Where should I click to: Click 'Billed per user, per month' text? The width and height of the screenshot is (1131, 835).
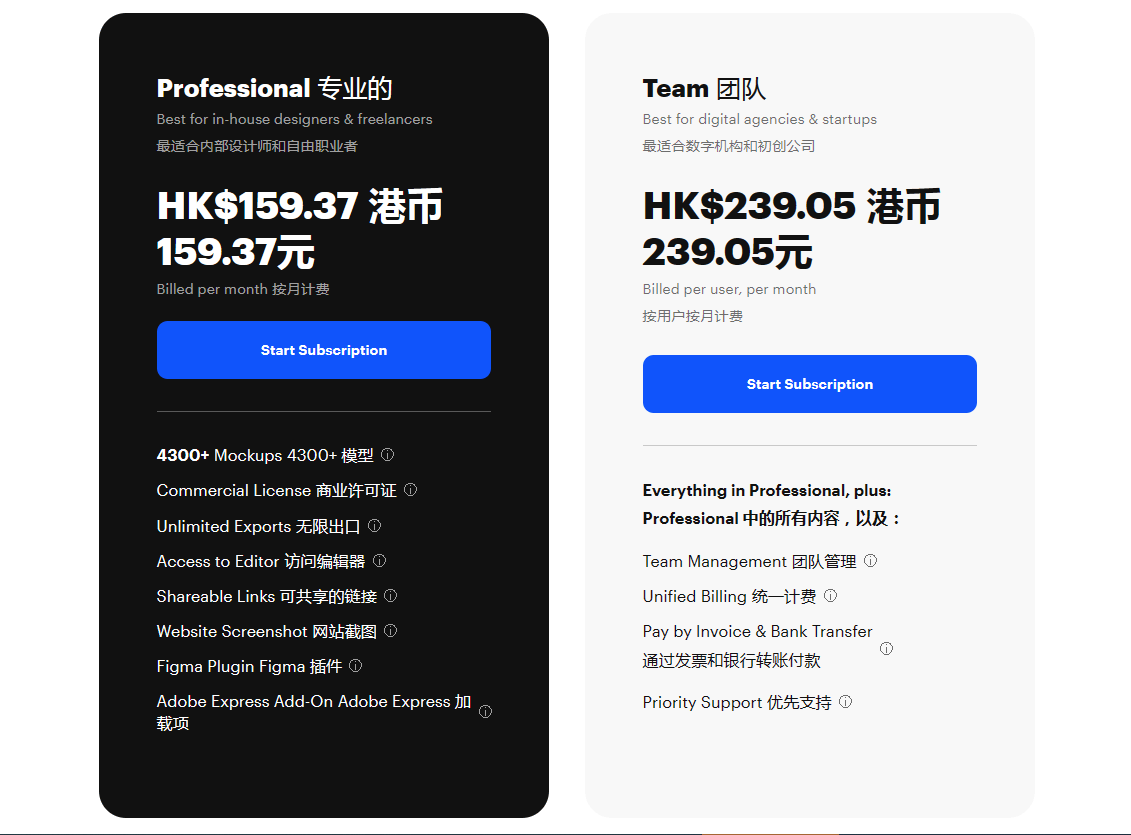(x=729, y=289)
